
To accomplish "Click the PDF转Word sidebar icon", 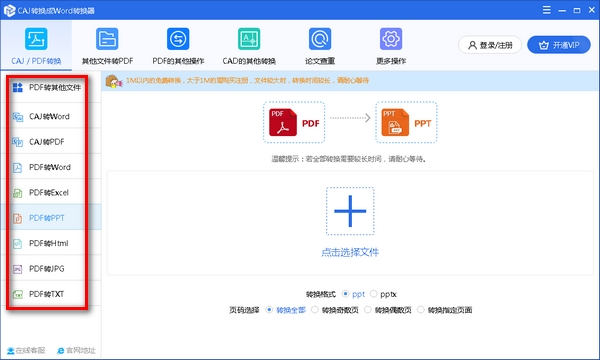I will 18,168.
